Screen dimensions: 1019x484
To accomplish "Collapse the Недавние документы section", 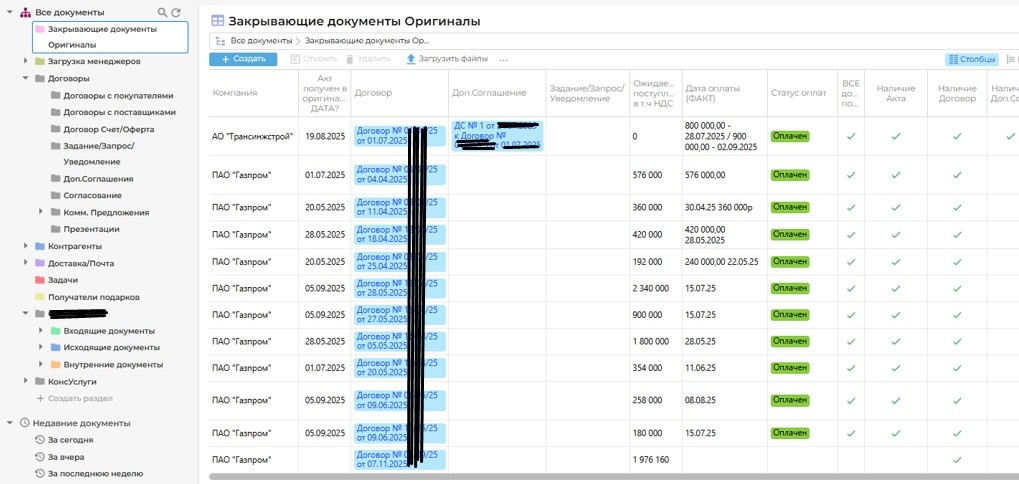I will tap(10, 422).
